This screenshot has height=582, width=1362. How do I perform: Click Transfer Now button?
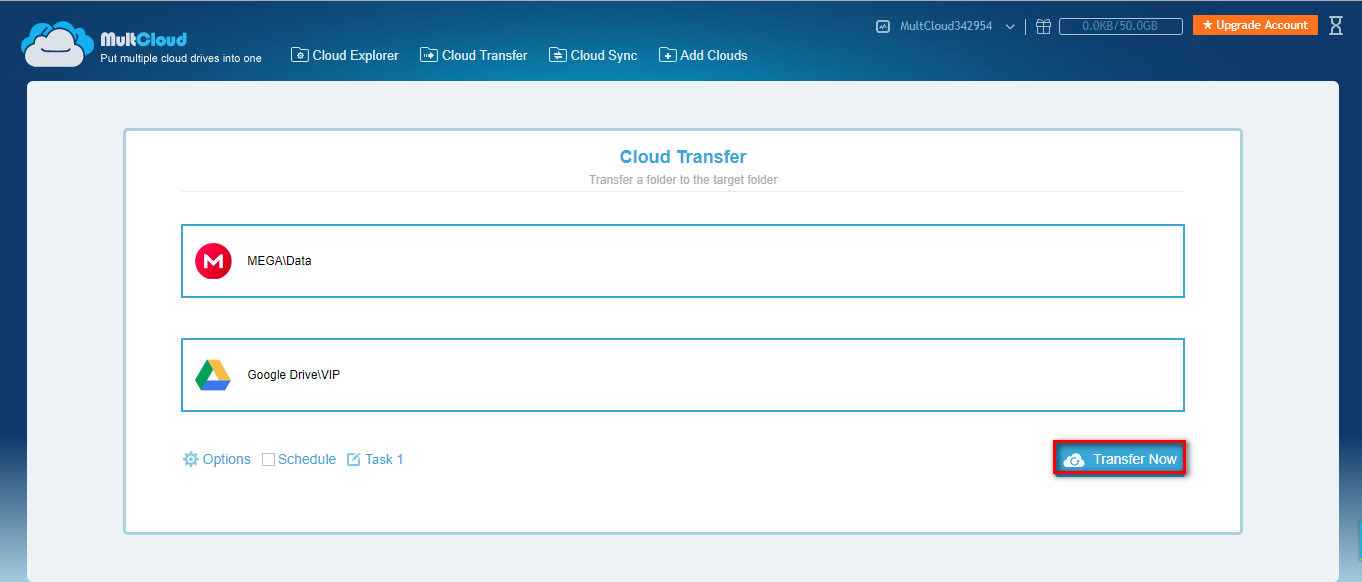pyautogui.click(x=1120, y=459)
